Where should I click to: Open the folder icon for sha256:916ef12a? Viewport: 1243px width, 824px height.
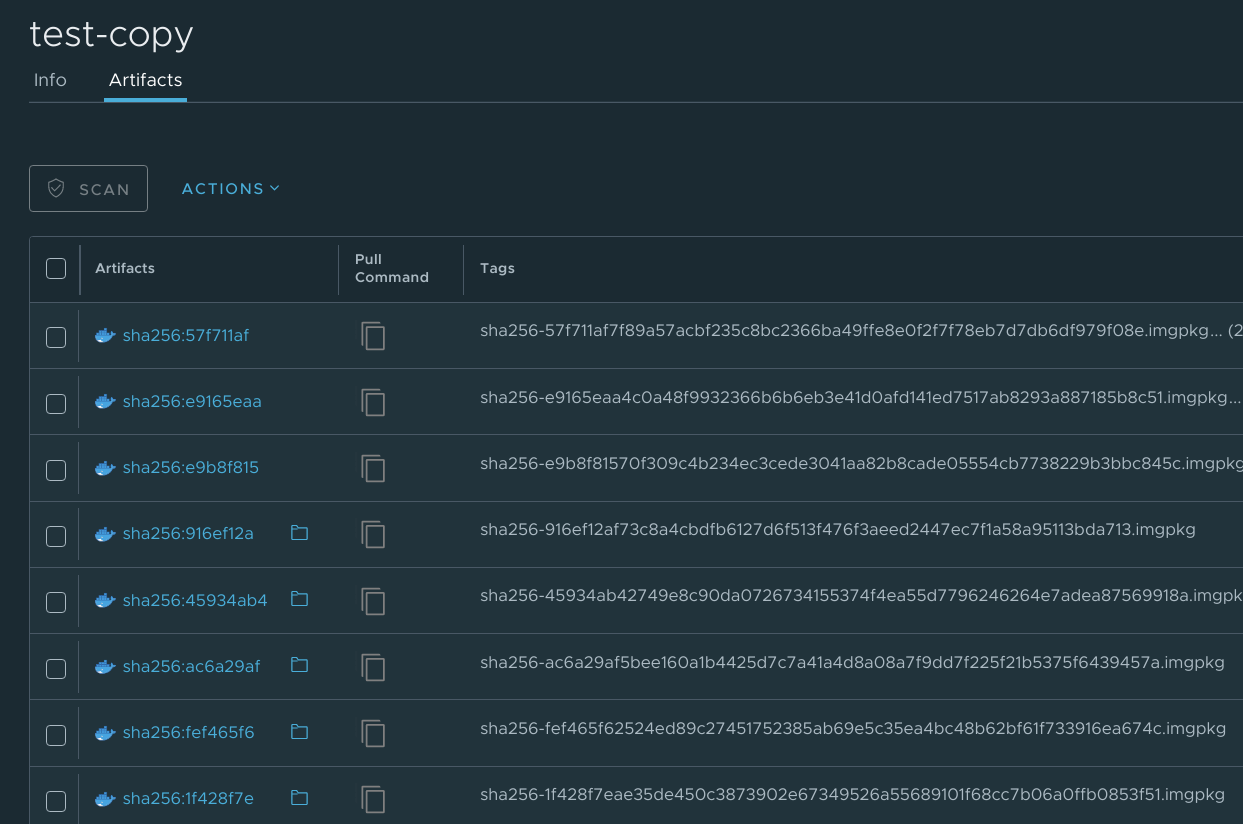(299, 533)
